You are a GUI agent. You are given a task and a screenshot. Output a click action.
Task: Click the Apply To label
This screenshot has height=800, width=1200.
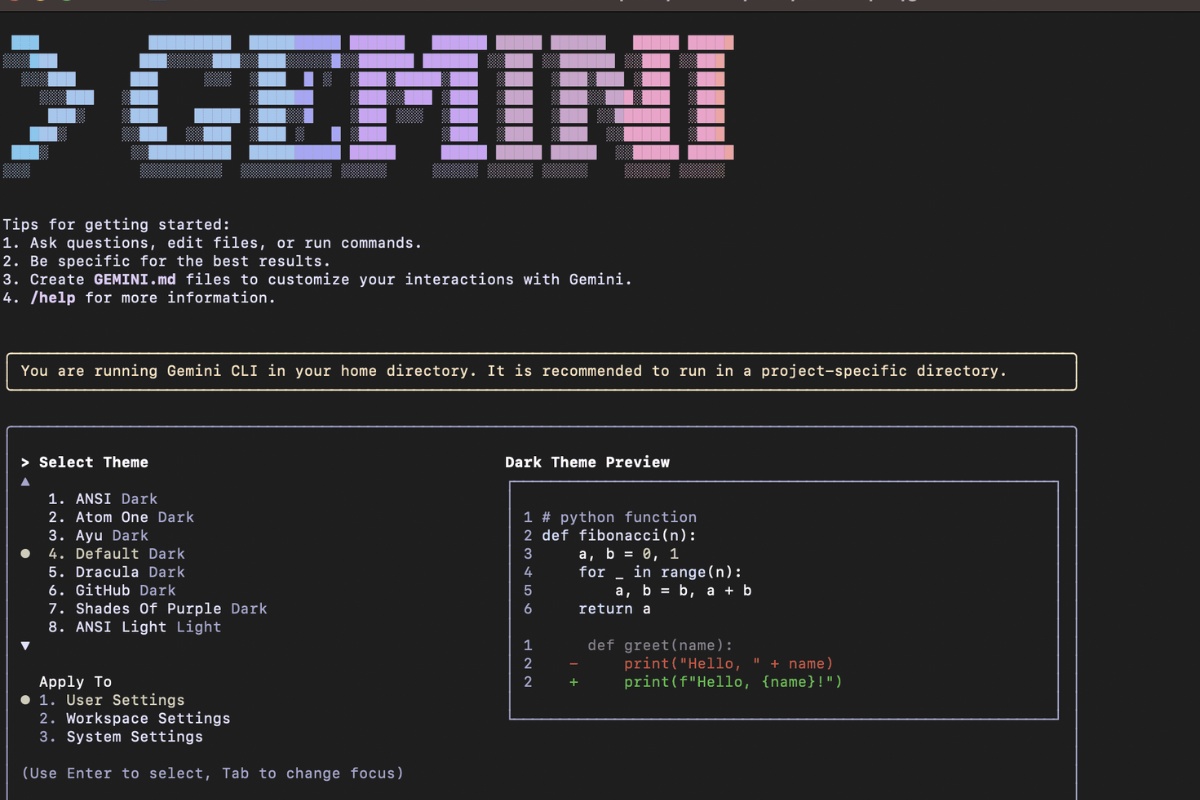click(75, 682)
